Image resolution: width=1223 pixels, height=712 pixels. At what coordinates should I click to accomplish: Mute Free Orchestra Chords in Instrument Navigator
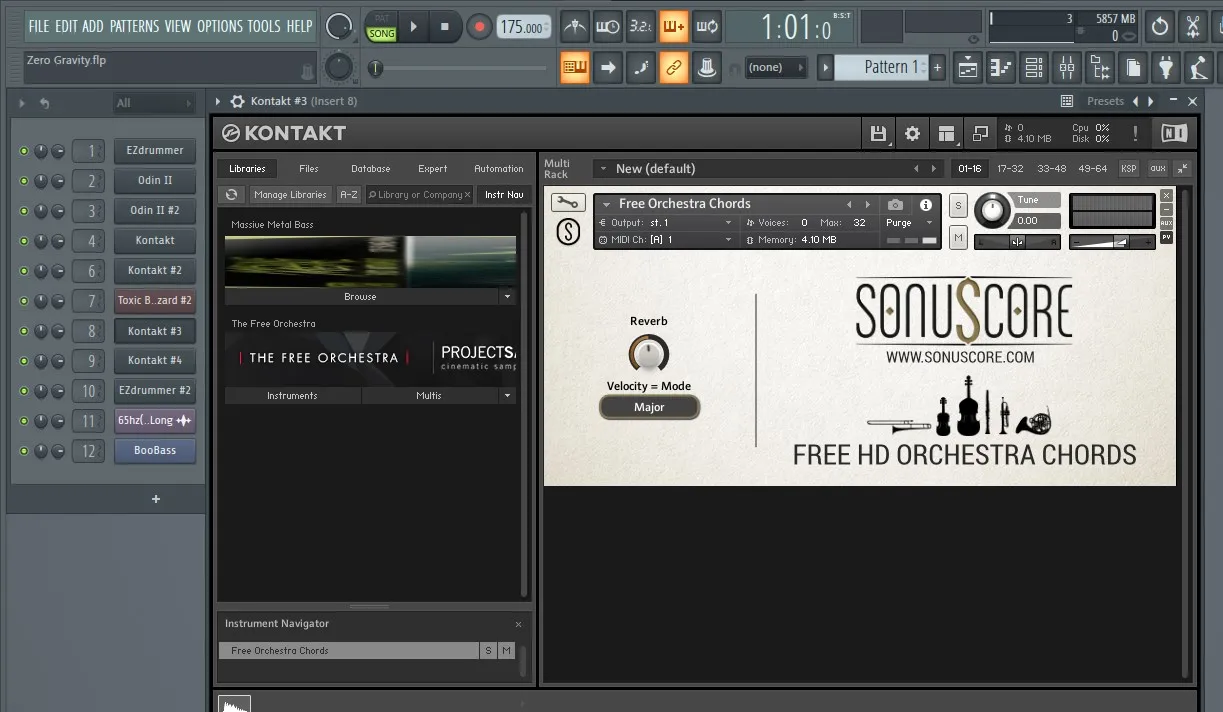tap(506, 650)
